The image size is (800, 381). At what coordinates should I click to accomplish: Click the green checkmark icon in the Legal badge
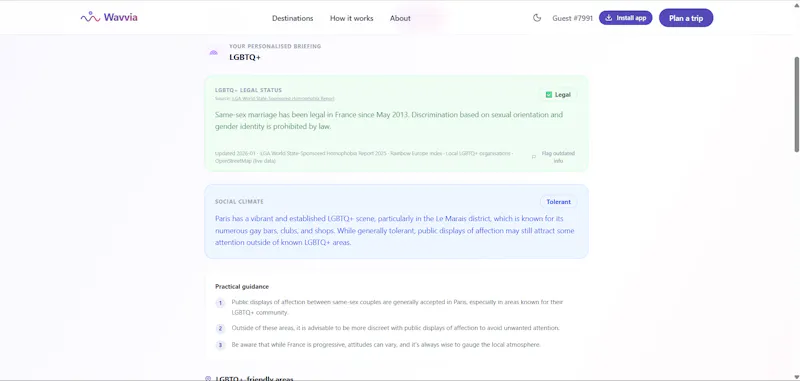pos(549,95)
